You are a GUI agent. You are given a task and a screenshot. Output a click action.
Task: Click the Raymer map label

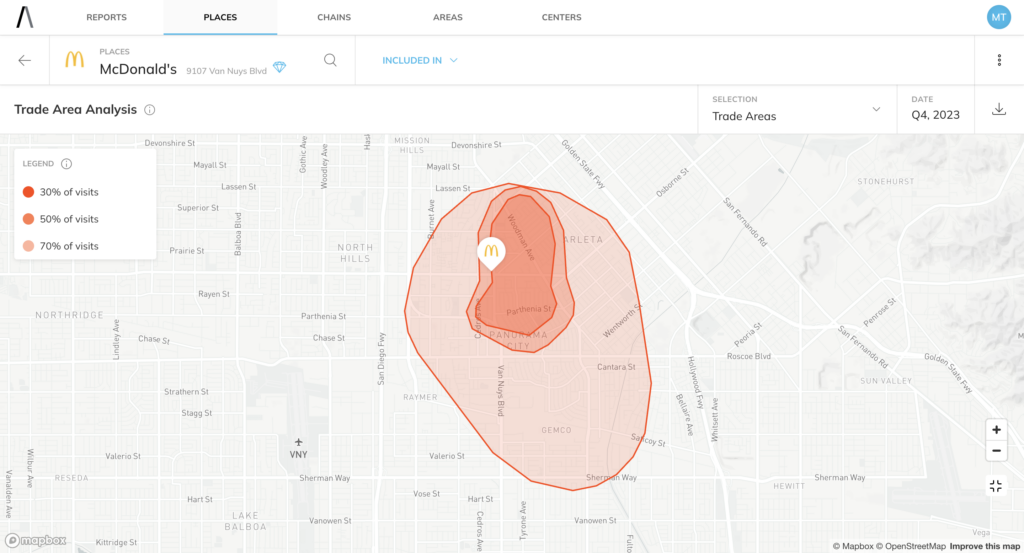[421, 397]
